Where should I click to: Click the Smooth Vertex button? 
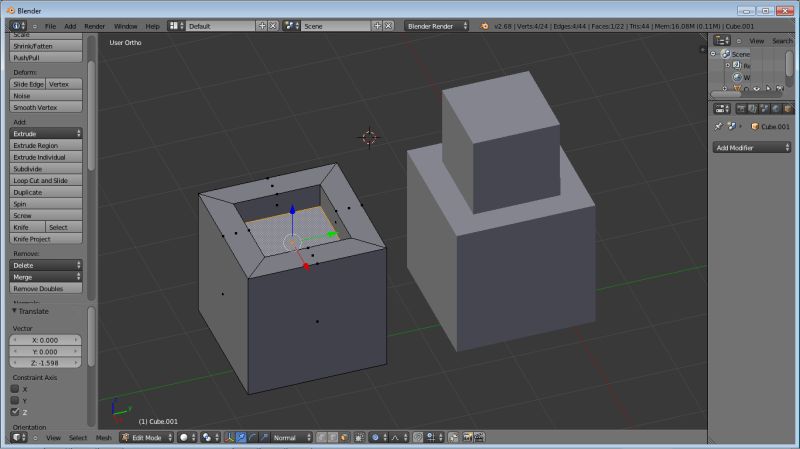(46, 108)
